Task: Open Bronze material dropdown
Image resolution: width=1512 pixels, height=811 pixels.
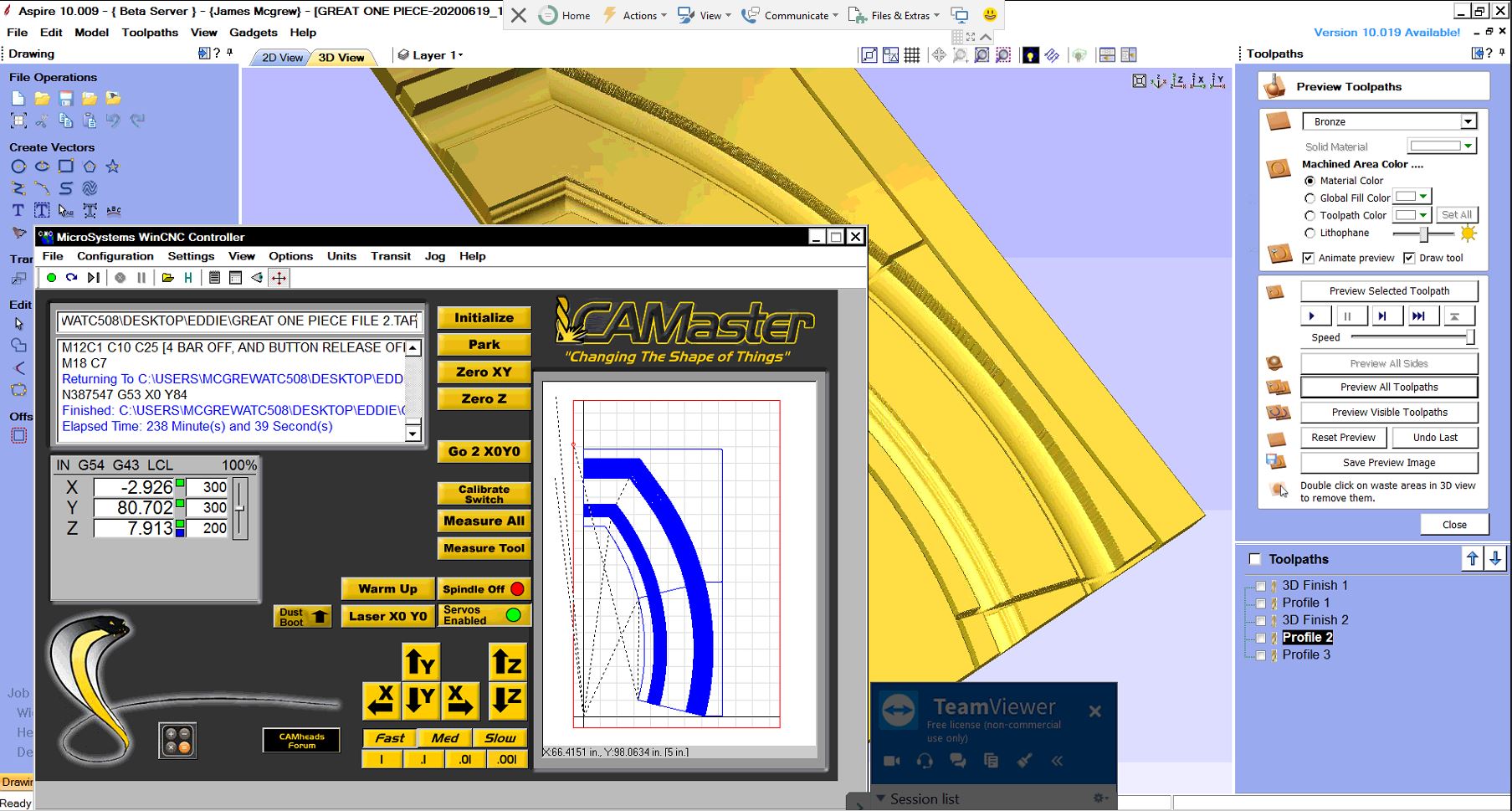Action: tap(1468, 122)
